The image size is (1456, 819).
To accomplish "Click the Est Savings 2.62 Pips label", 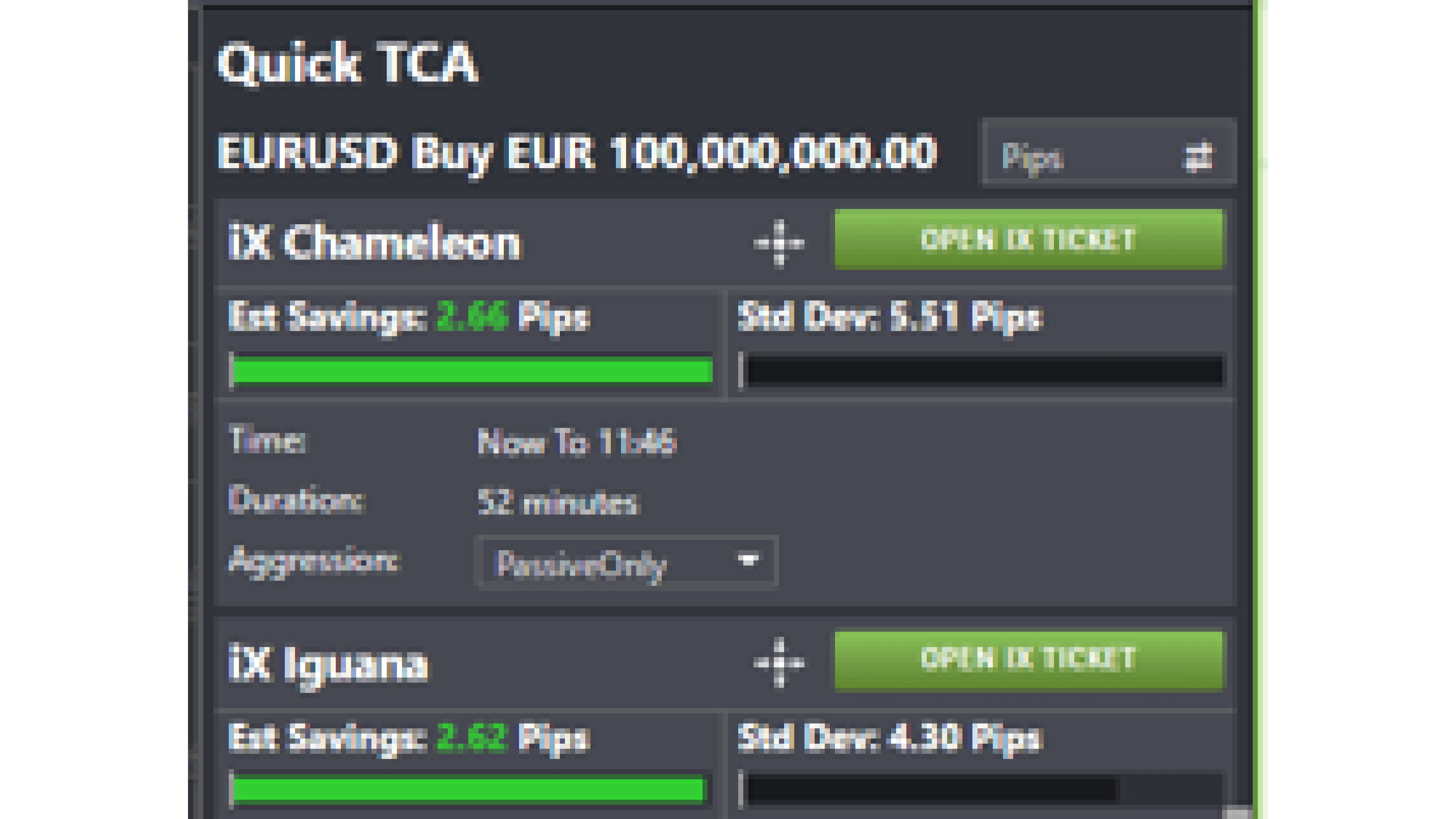I will [409, 738].
